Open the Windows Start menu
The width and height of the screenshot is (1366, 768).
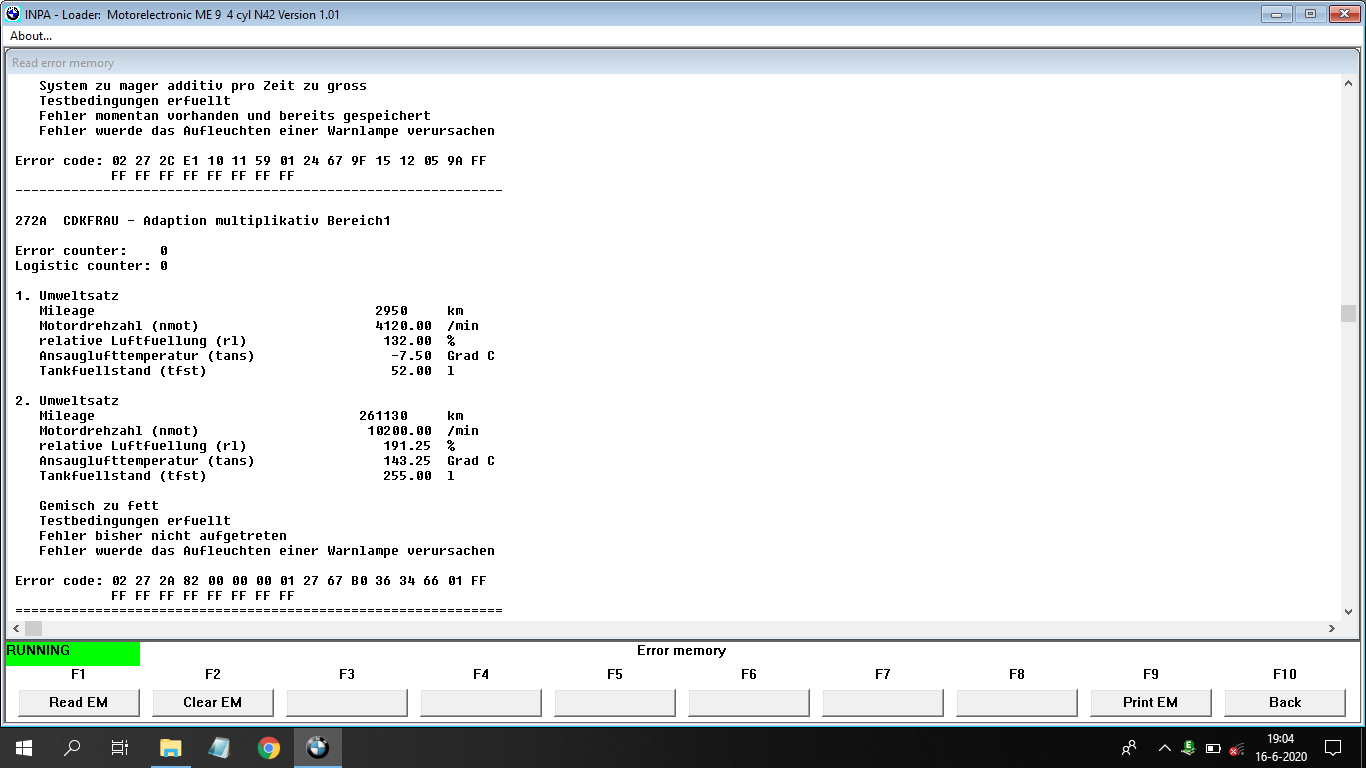coord(24,748)
